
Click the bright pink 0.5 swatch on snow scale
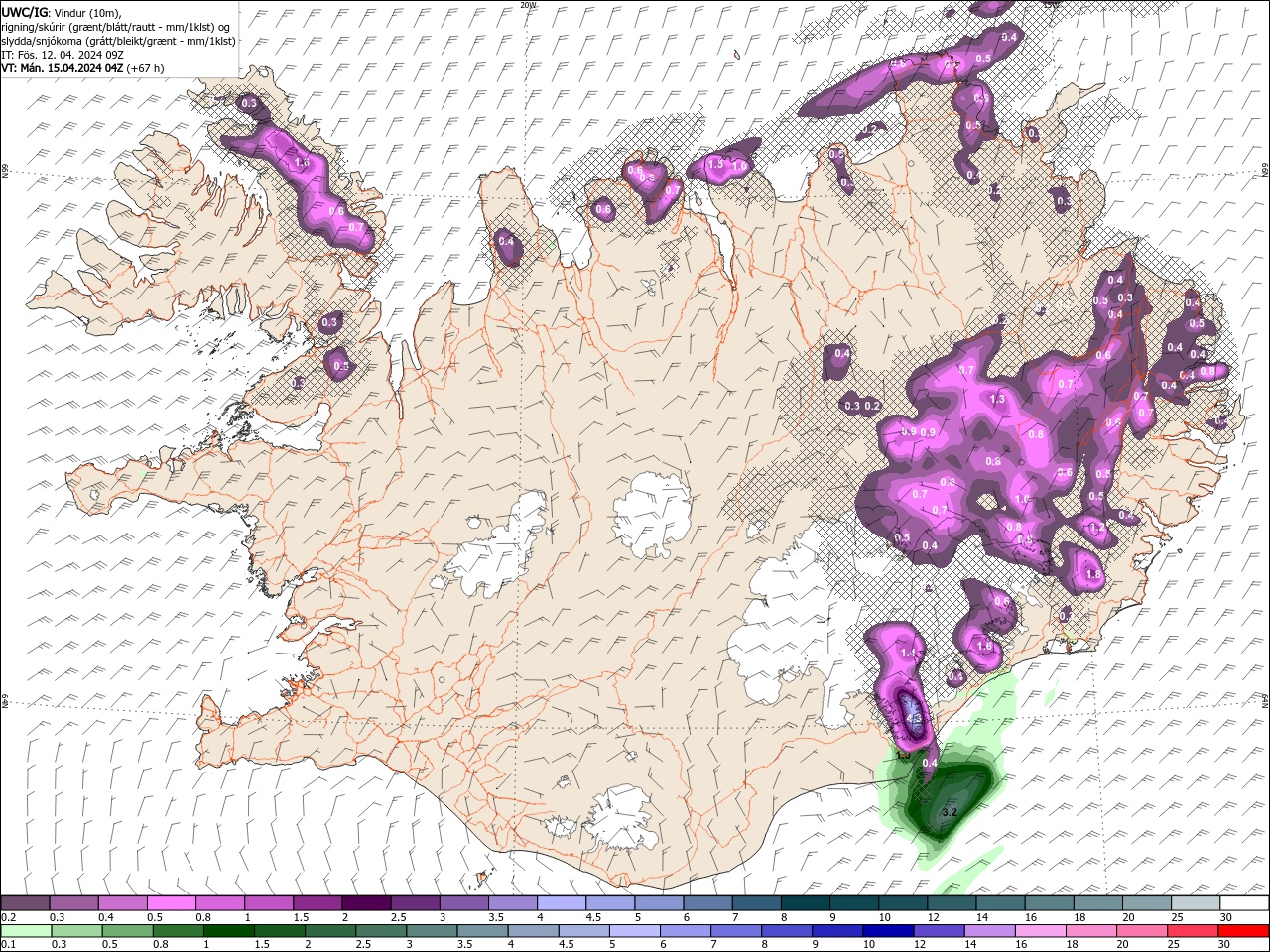pyautogui.click(x=171, y=903)
